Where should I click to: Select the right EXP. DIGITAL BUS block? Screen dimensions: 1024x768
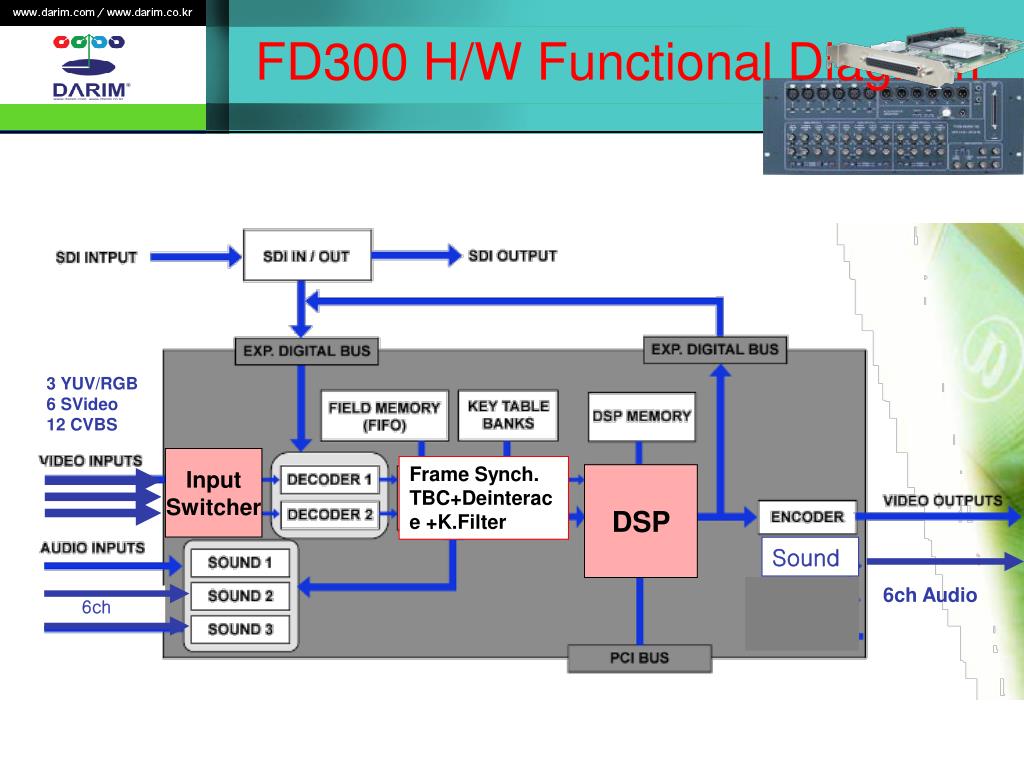(714, 349)
